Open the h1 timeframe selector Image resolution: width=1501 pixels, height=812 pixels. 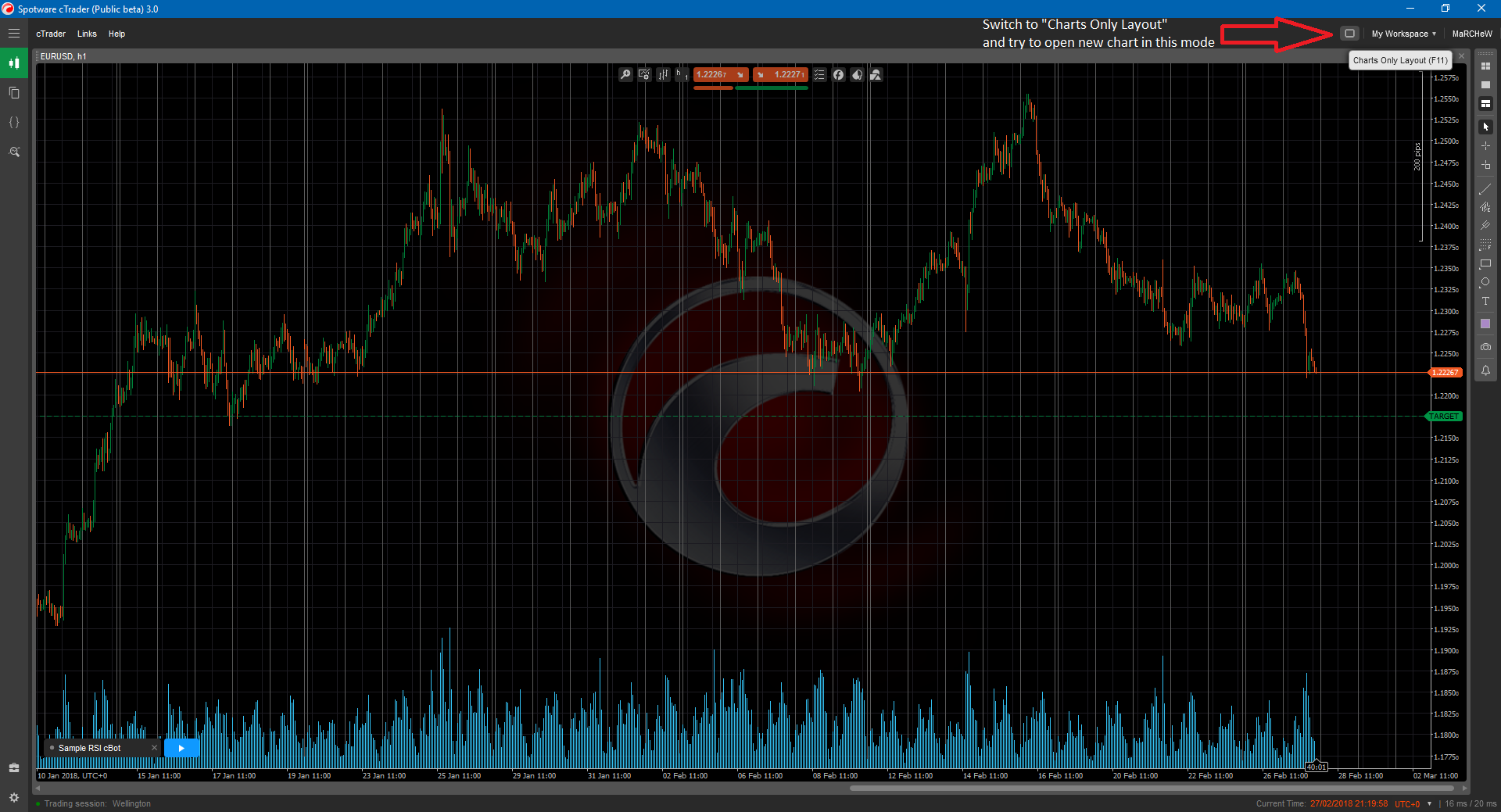click(682, 75)
